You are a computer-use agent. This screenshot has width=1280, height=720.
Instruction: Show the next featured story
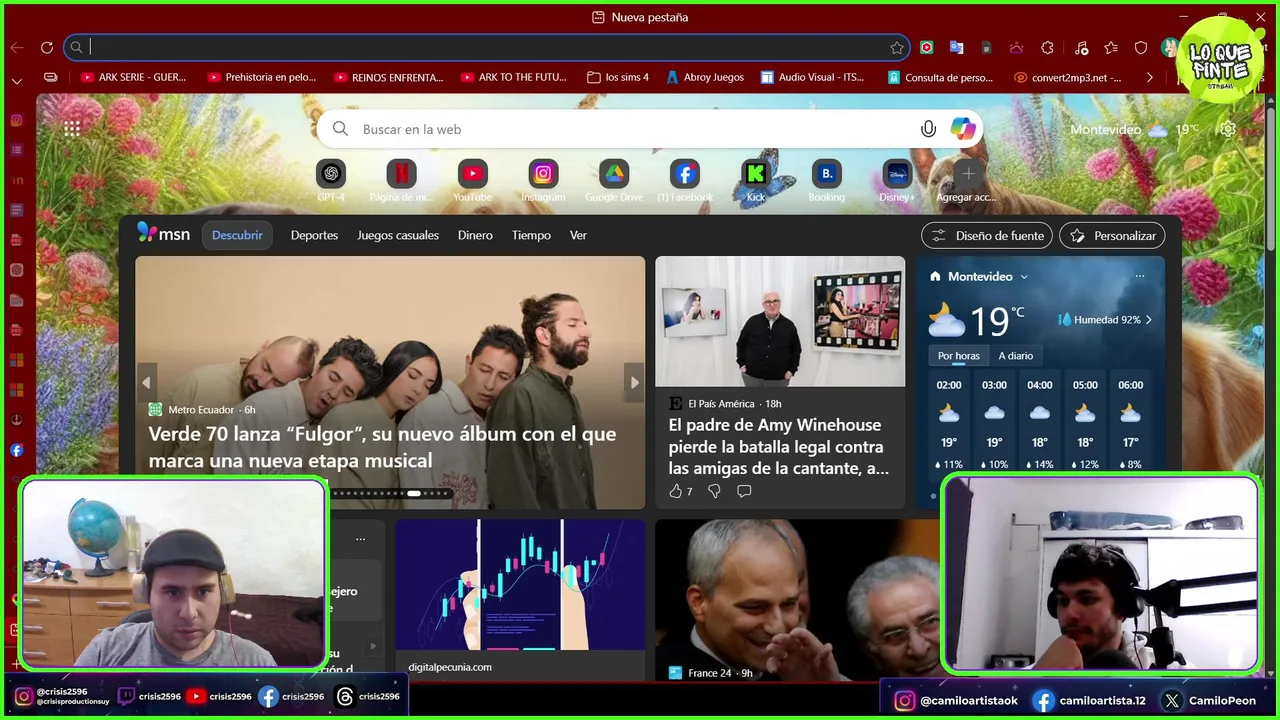point(634,382)
